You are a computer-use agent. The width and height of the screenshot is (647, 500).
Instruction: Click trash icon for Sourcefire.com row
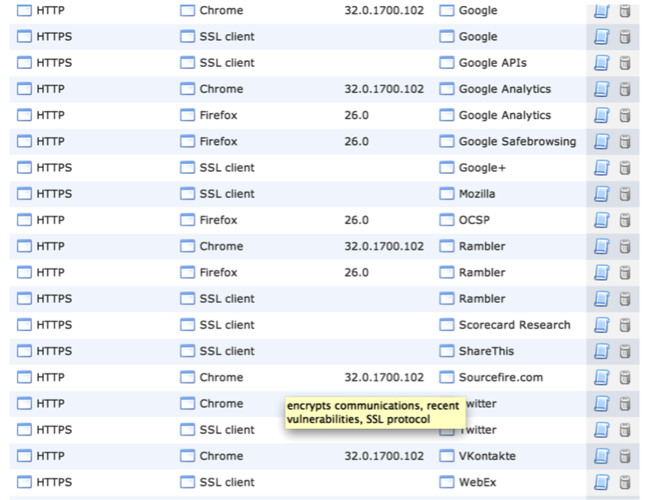[625, 377]
